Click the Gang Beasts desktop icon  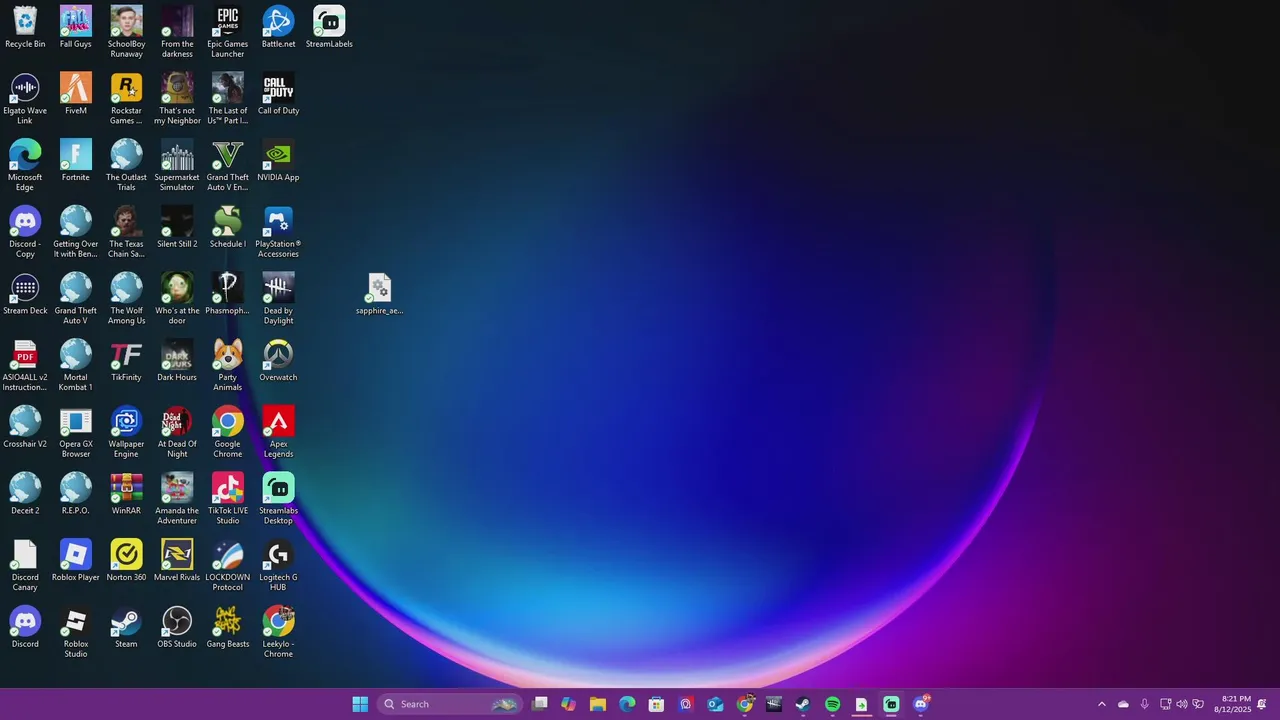tap(228, 627)
